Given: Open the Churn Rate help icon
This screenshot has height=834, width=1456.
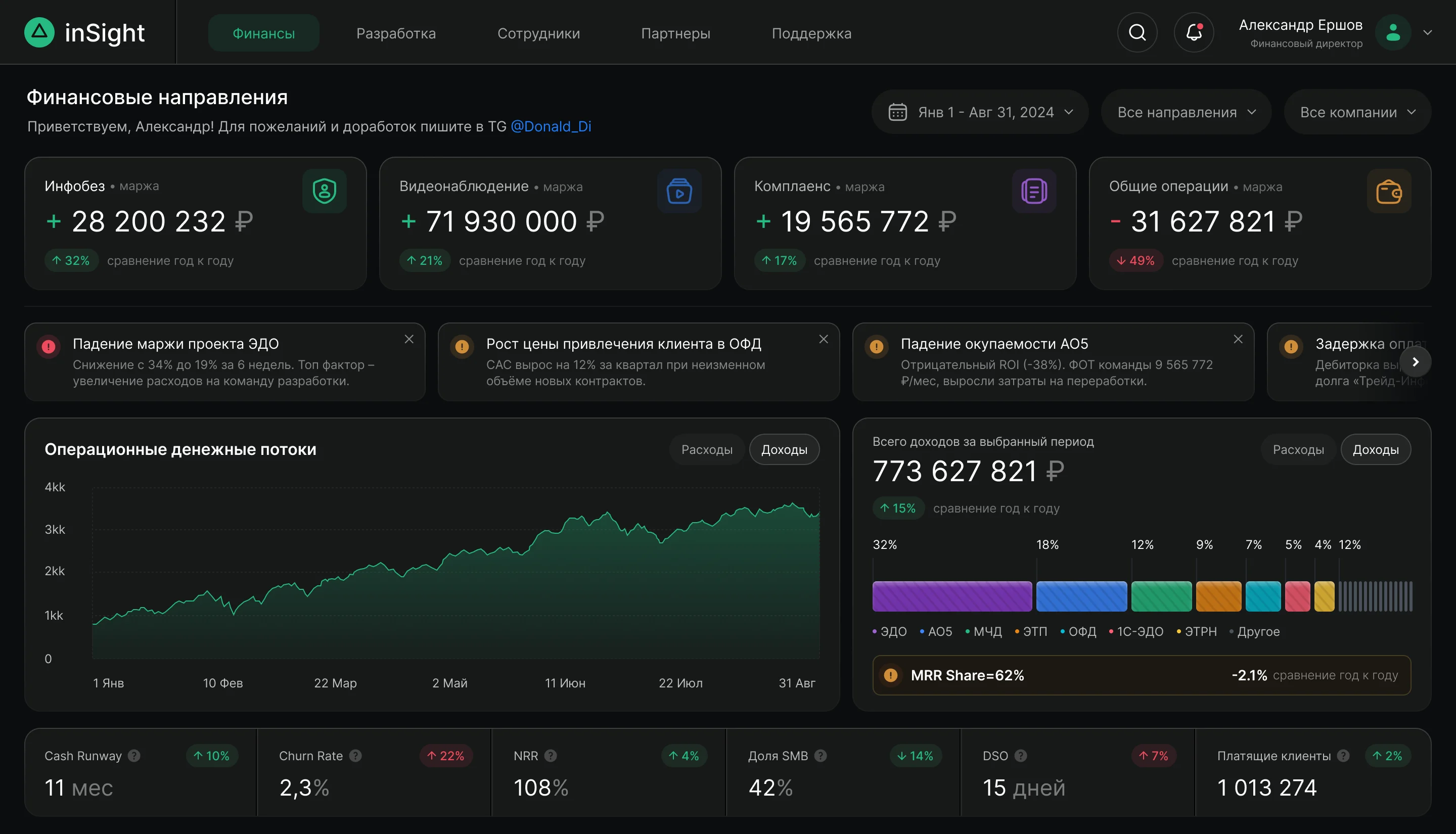Looking at the screenshot, I should click(355, 756).
